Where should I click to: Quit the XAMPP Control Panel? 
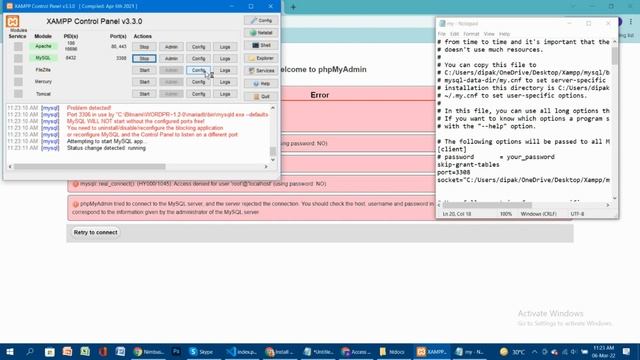pyautogui.click(x=261, y=96)
